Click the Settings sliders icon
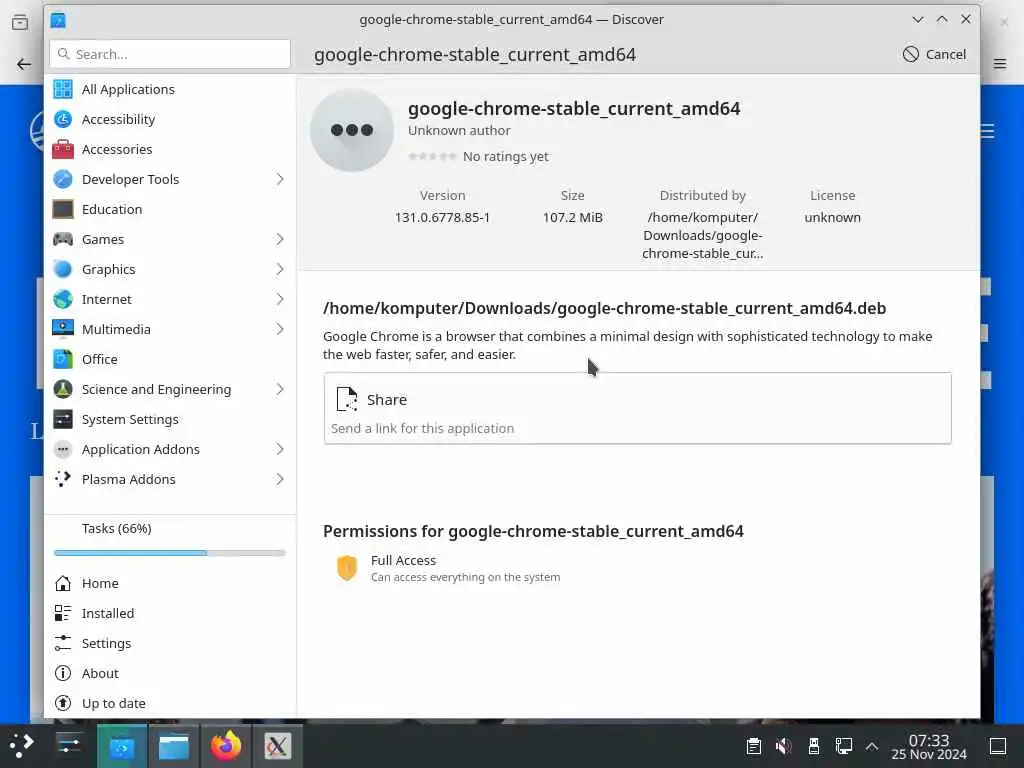Screen dimensions: 1024x768 coord(63,643)
